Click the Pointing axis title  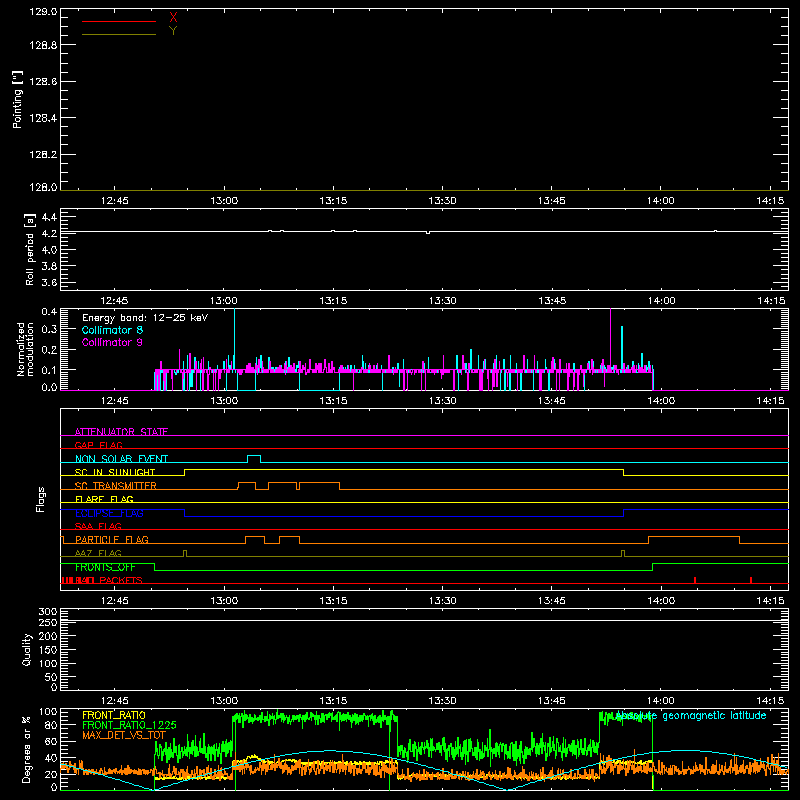click(18, 99)
